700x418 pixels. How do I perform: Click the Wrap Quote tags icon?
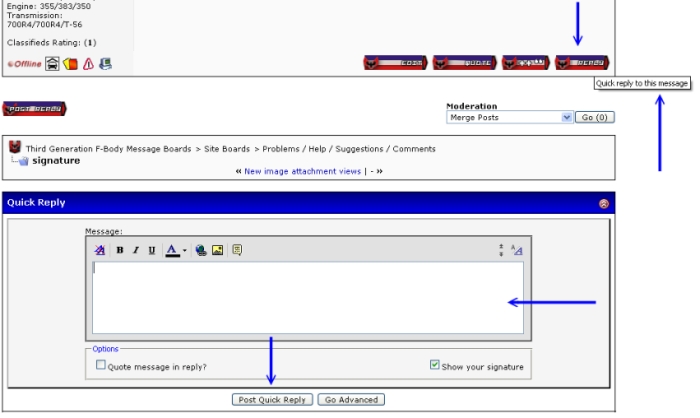tap(237, 251)
